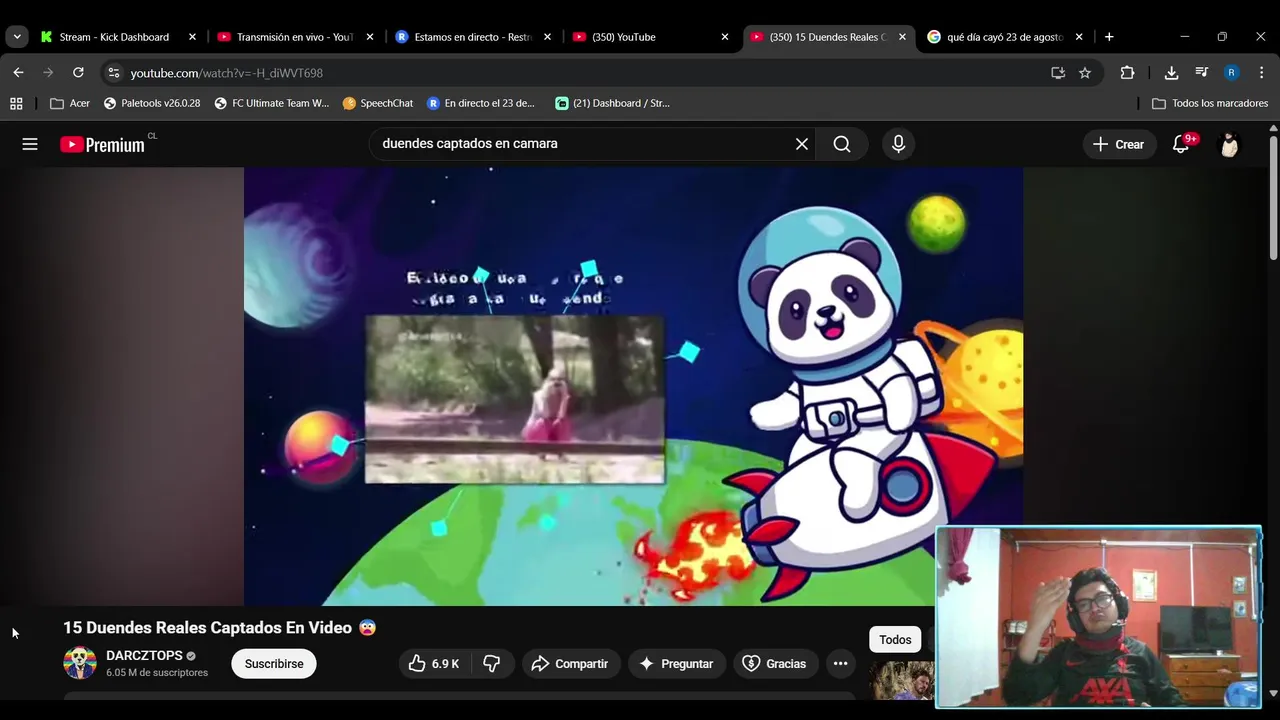1280x720 pixels.
Task: Open the Chrome three-dot menu
Action: click(1261, 73)
